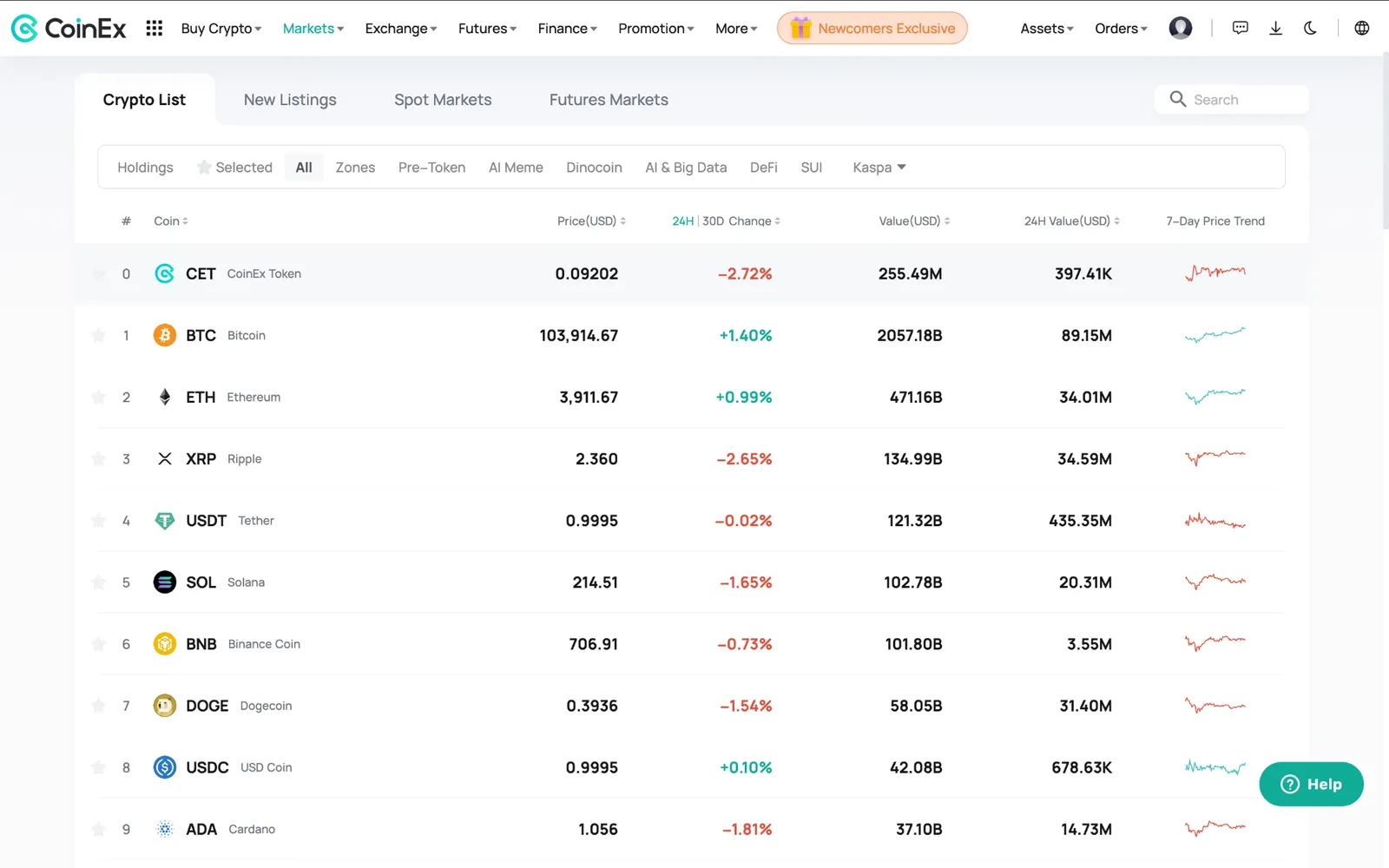Viewport: 1389px width, 868px height.
Task: Select the Holdings filter
Action: [x=145, y=168]
